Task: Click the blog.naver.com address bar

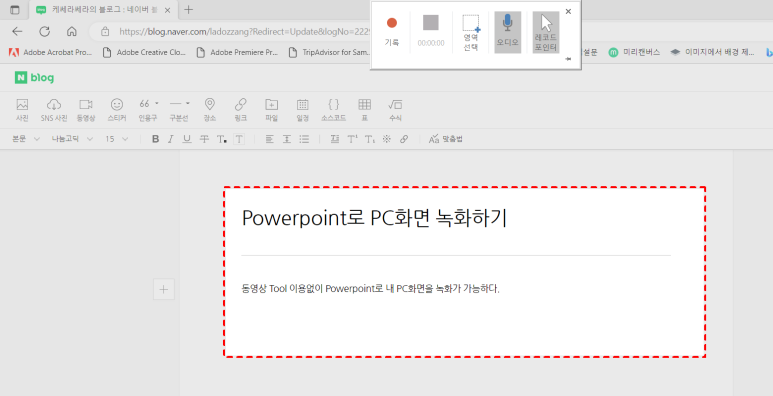Action: (x=244, y=32)
